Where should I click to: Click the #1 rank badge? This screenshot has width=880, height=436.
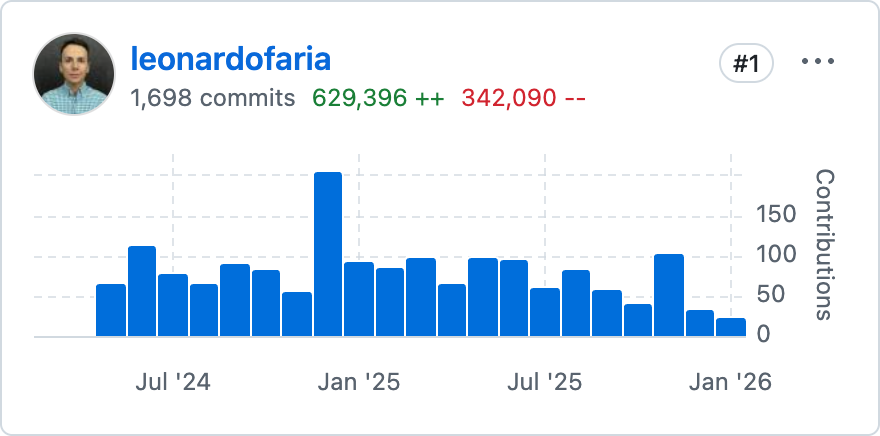pyautogui.click(x=746, y=64)
